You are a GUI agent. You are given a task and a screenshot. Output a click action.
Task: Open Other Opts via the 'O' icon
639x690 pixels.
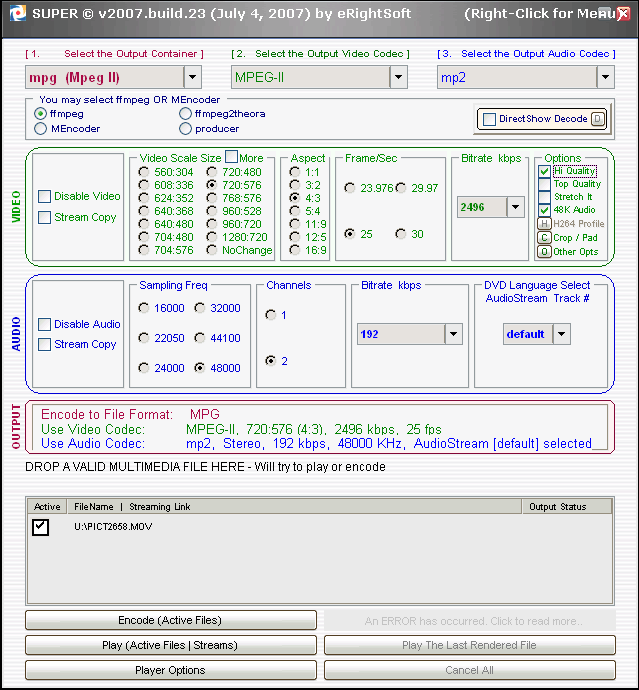click(x=544, y=252)
